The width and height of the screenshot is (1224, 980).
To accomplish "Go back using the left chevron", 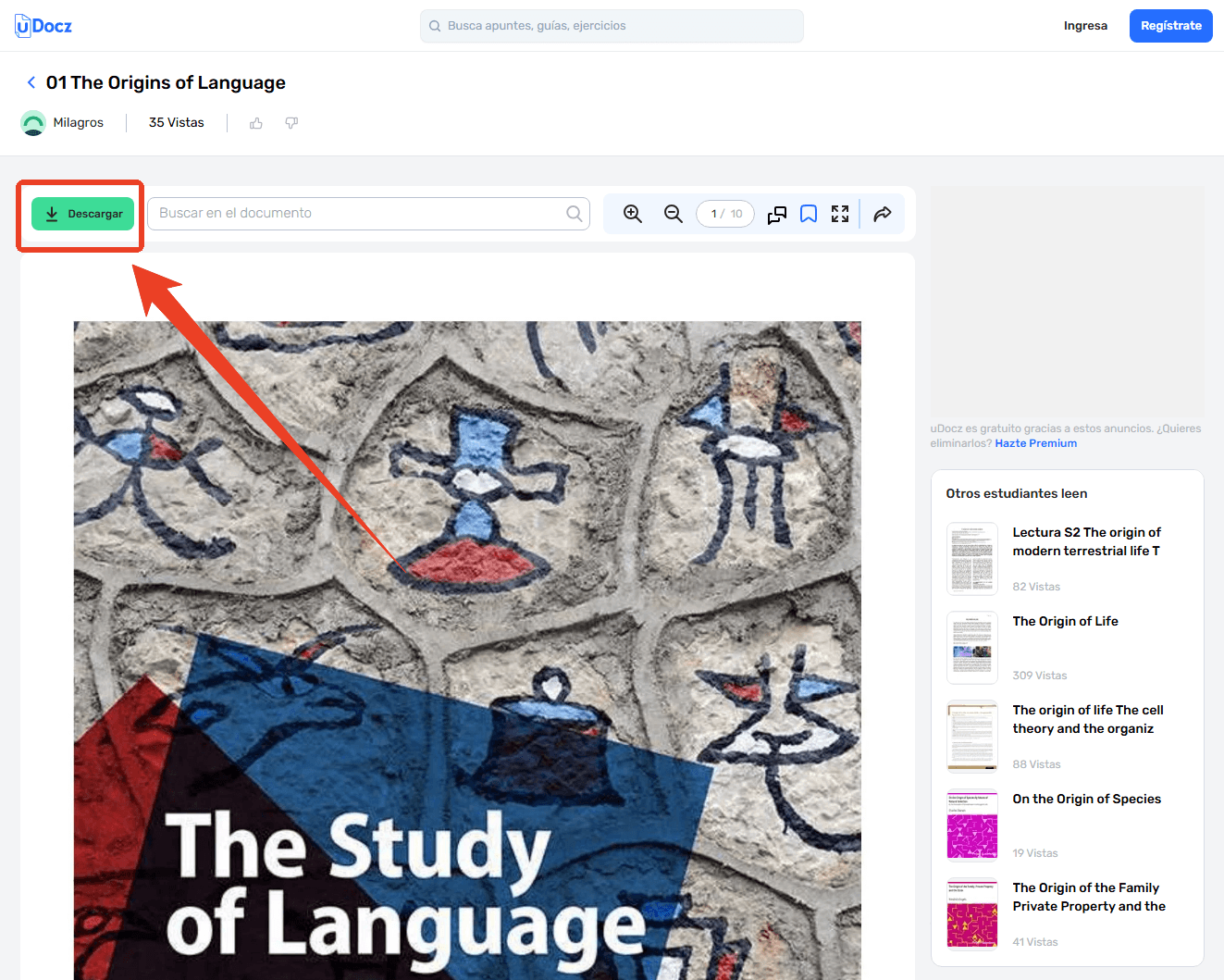I will tap(31, 82).
